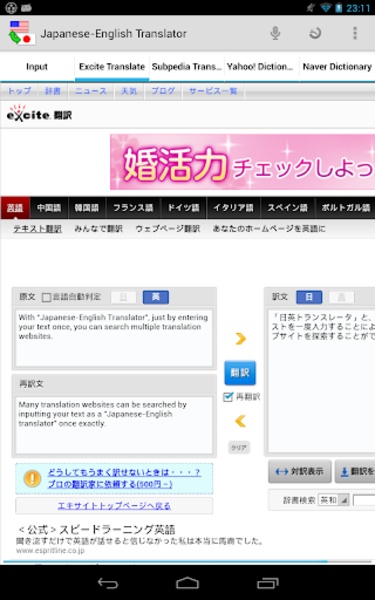The image size is (375, 600).
Task: Click the left-pointing yellow arrow
Action: (x=240, y=421)
